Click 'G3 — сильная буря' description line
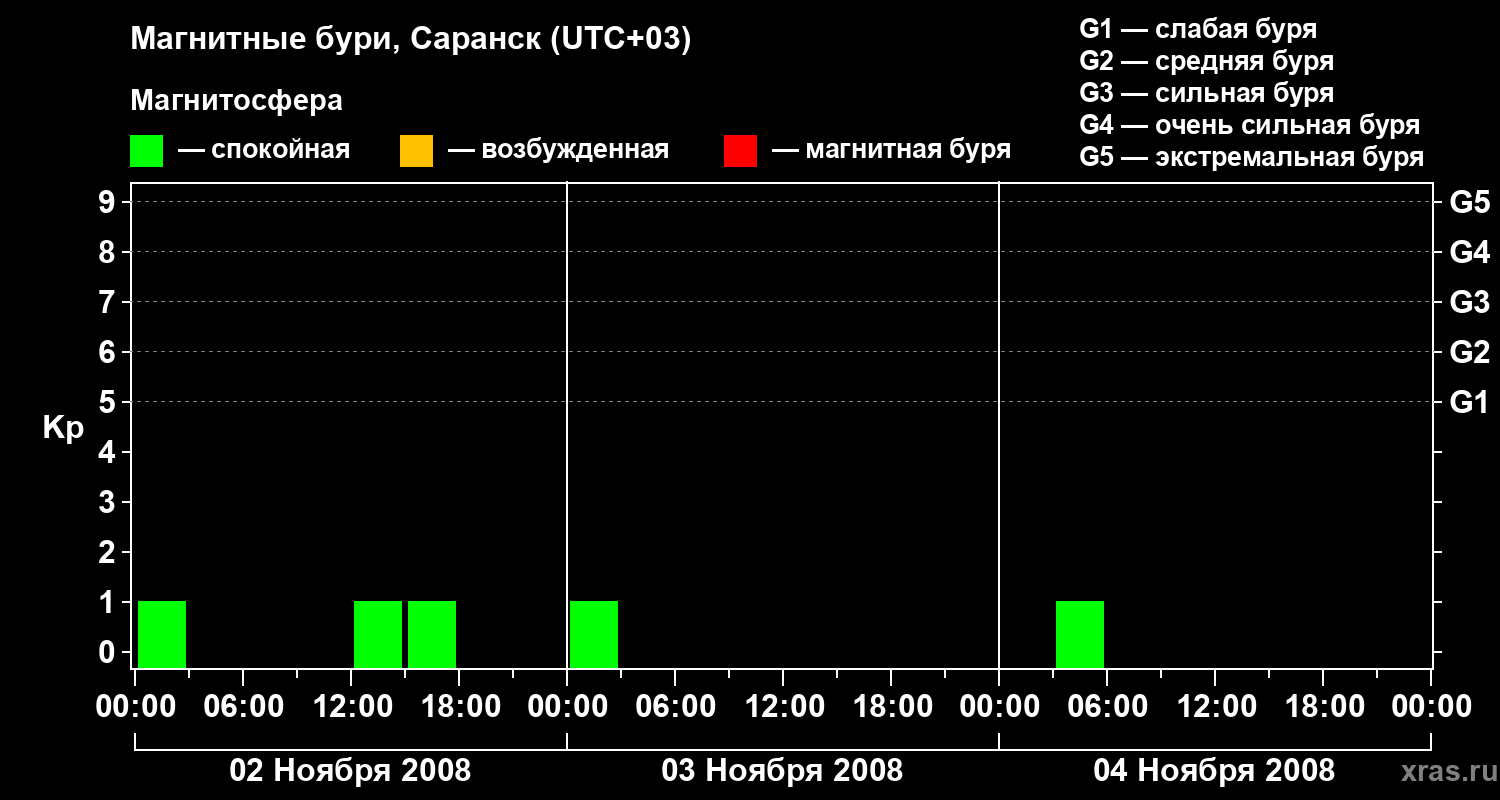The width and height of the screenshot is (1500, 800). click(x=1207, y=93)
